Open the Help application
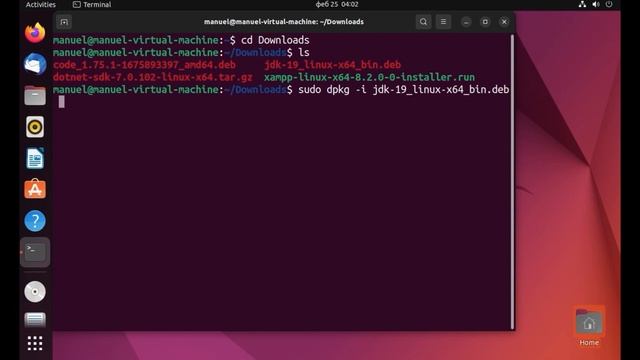This screenshot has width=640, height=360. pyautogui.click(x=35, y=221)
